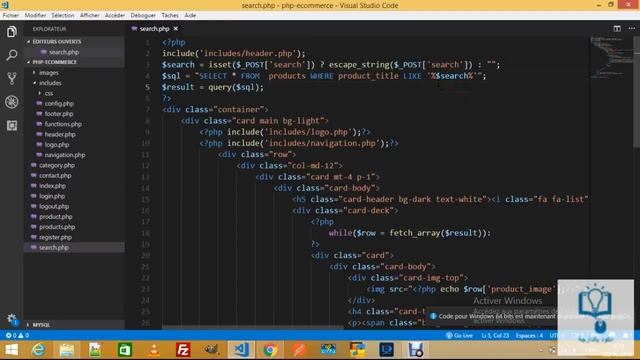This screenshot has width=640, height=360.
Task: Click line and column indicator
Action: pyautogui.click(x=495, y=335)
